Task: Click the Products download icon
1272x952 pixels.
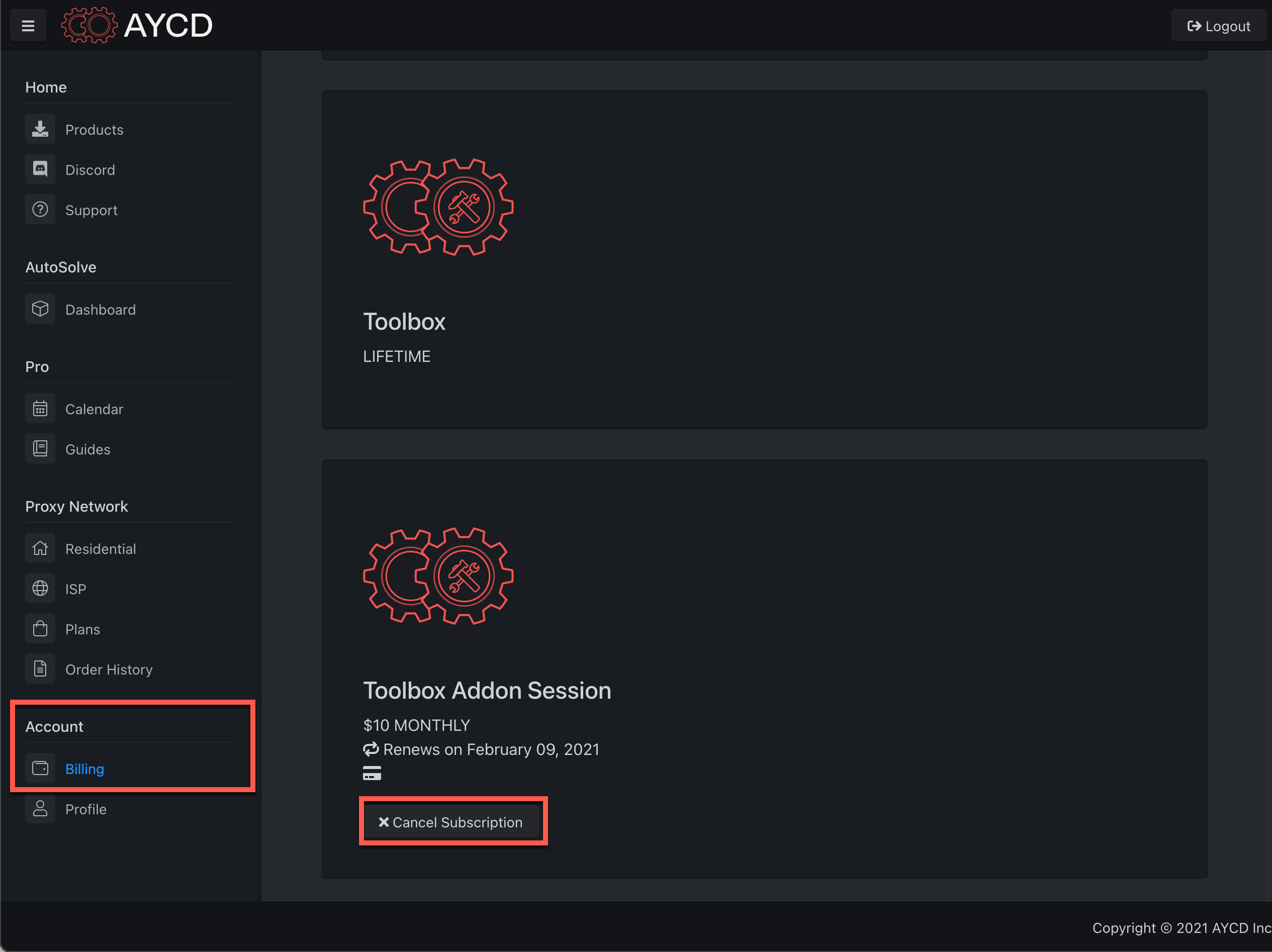Action: [x=40, y=129]
